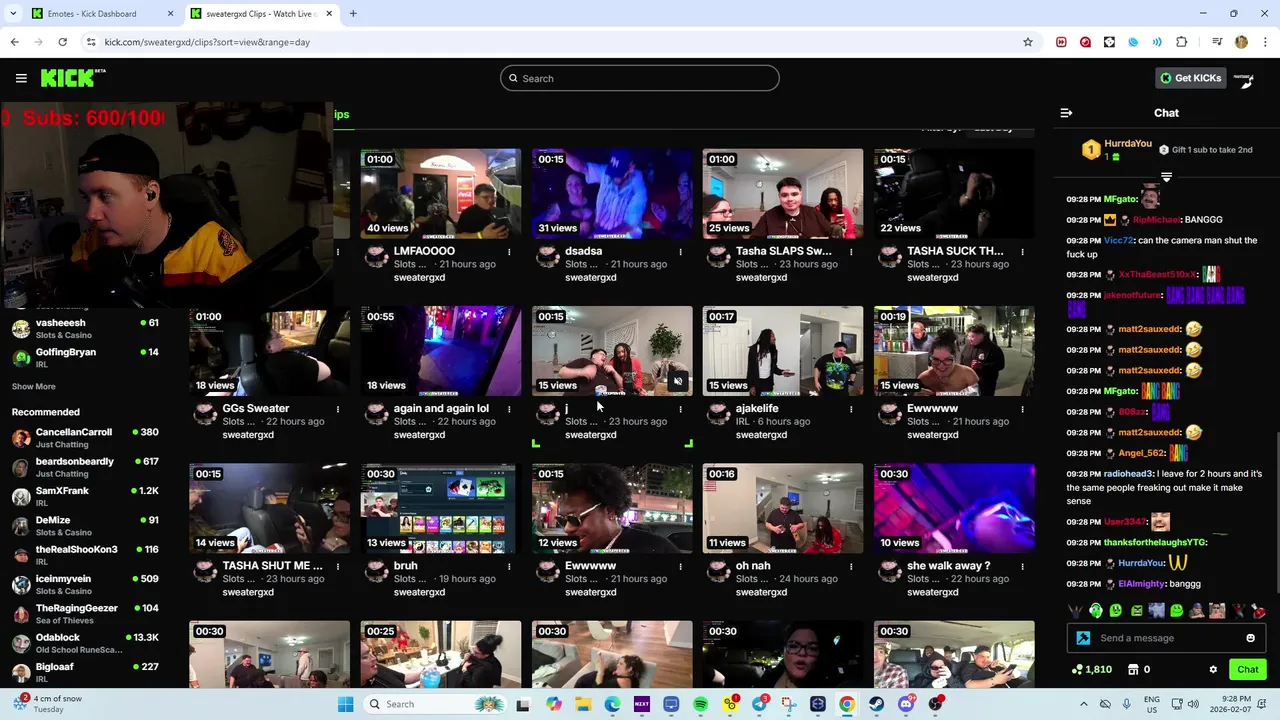The height and width of the screenshot is (720, 1280).
Task: Open the emote picker smiley in the chat box
Action: (x=1250, y=638)
